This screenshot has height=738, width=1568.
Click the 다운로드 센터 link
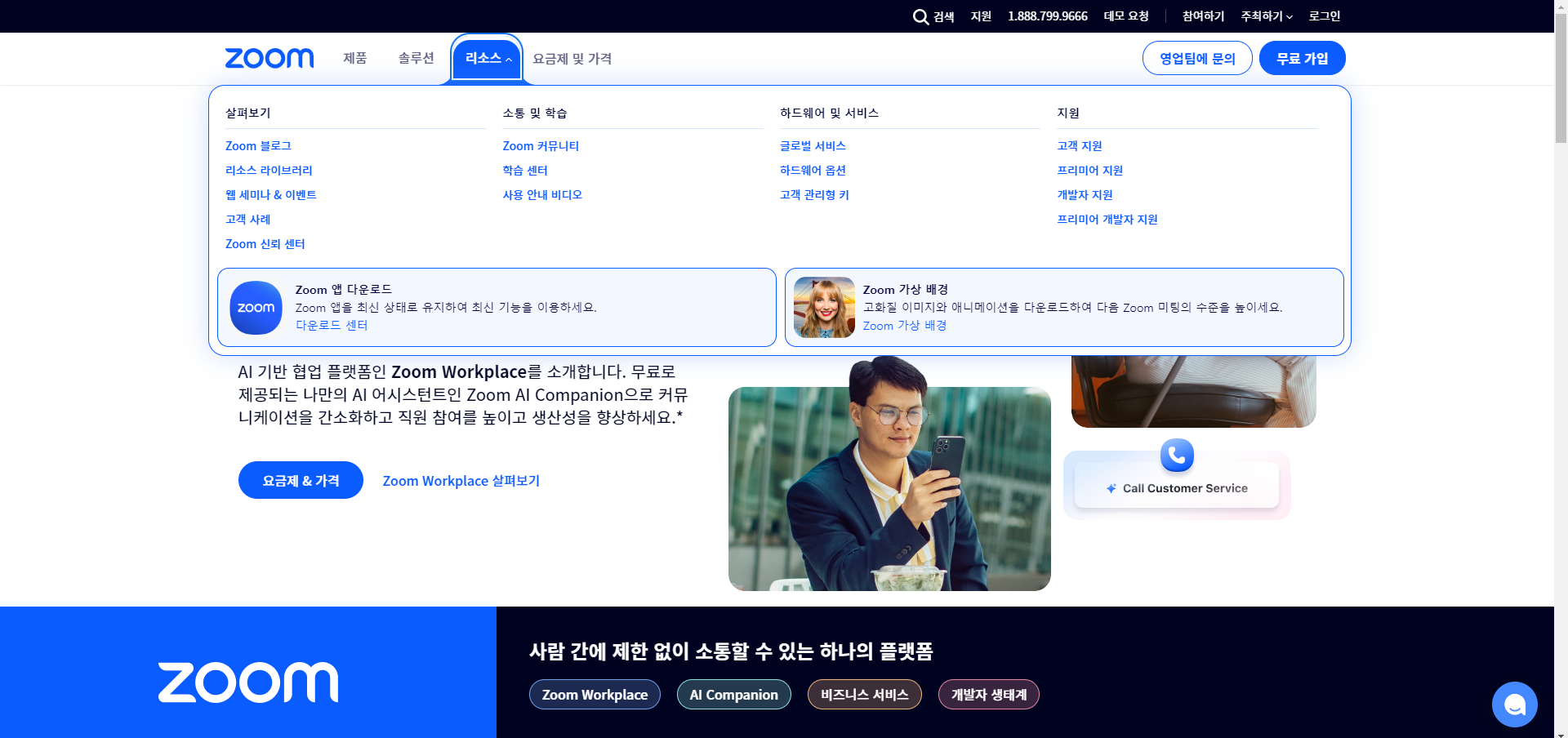332,326
